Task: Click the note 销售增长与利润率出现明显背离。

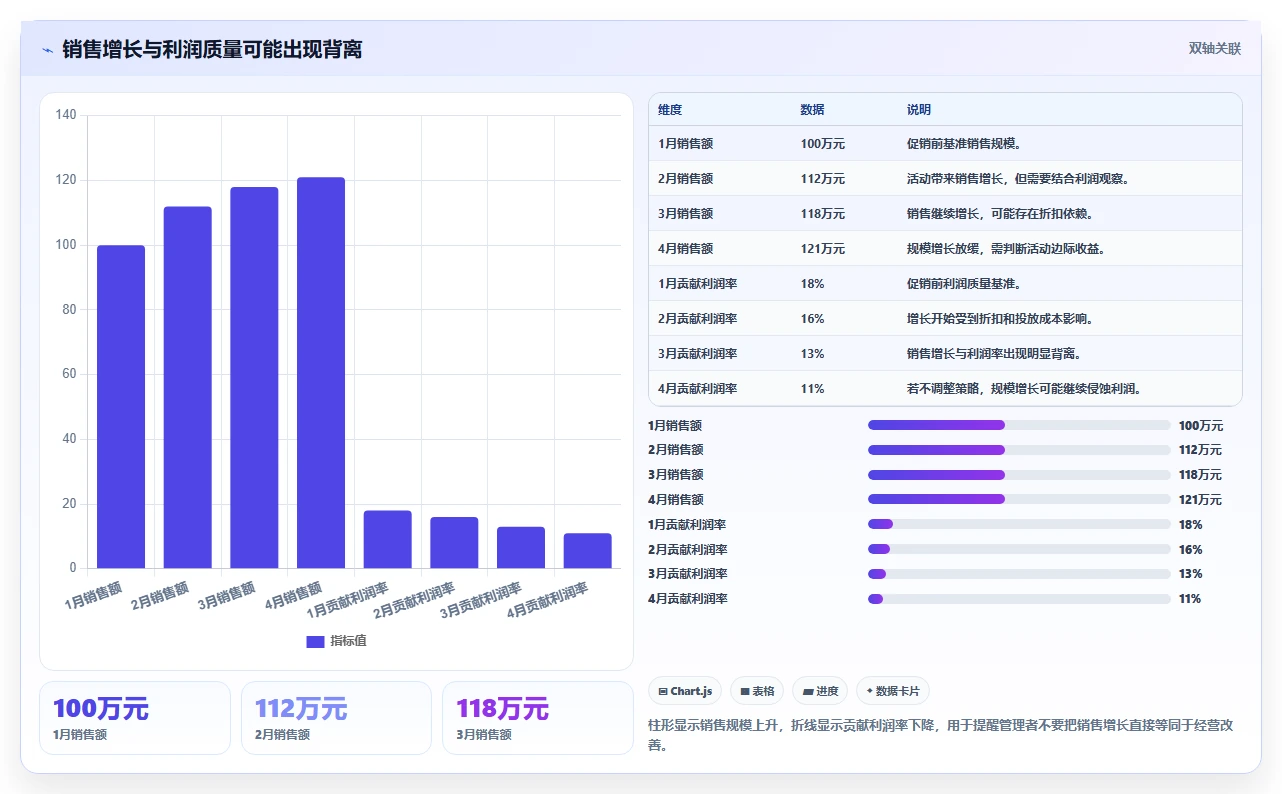Action: click(994, 354)
